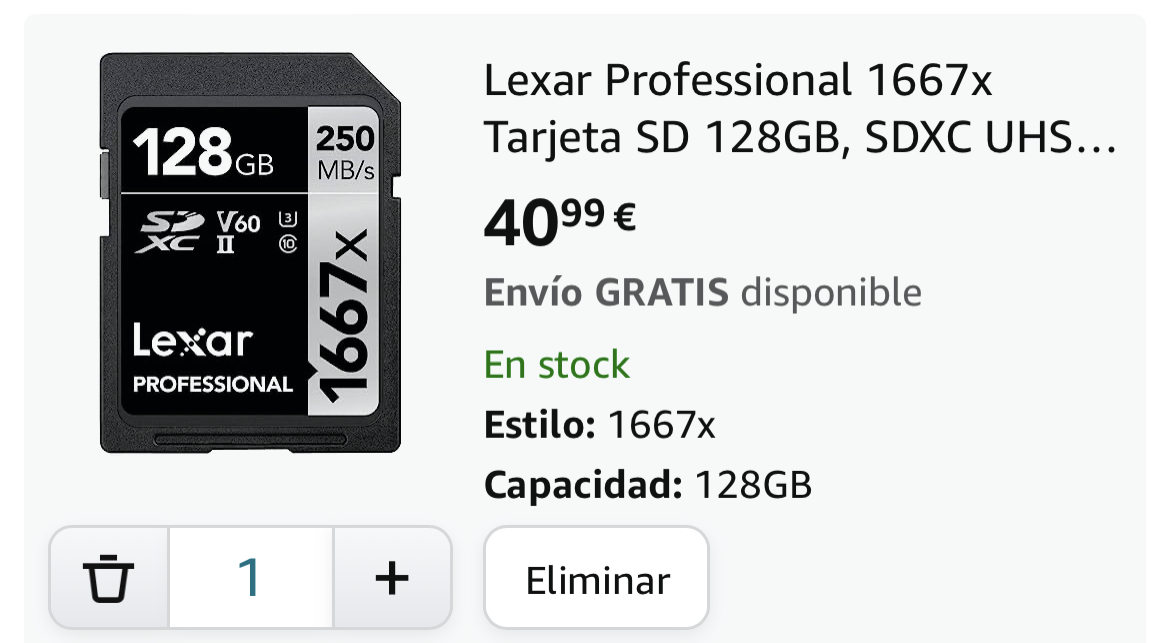This screenshot has height=643, width=1170.
Task: Click the Class 10 circle icon
Action: point(288,243)
